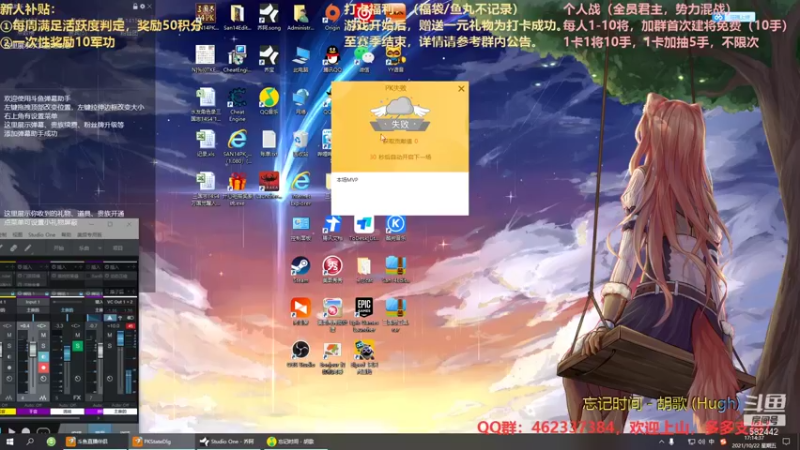Open the VC Out 1+2 output selector
Image resolution: width=800 pixels, height=450 pixels.
(x=120, y=302)
